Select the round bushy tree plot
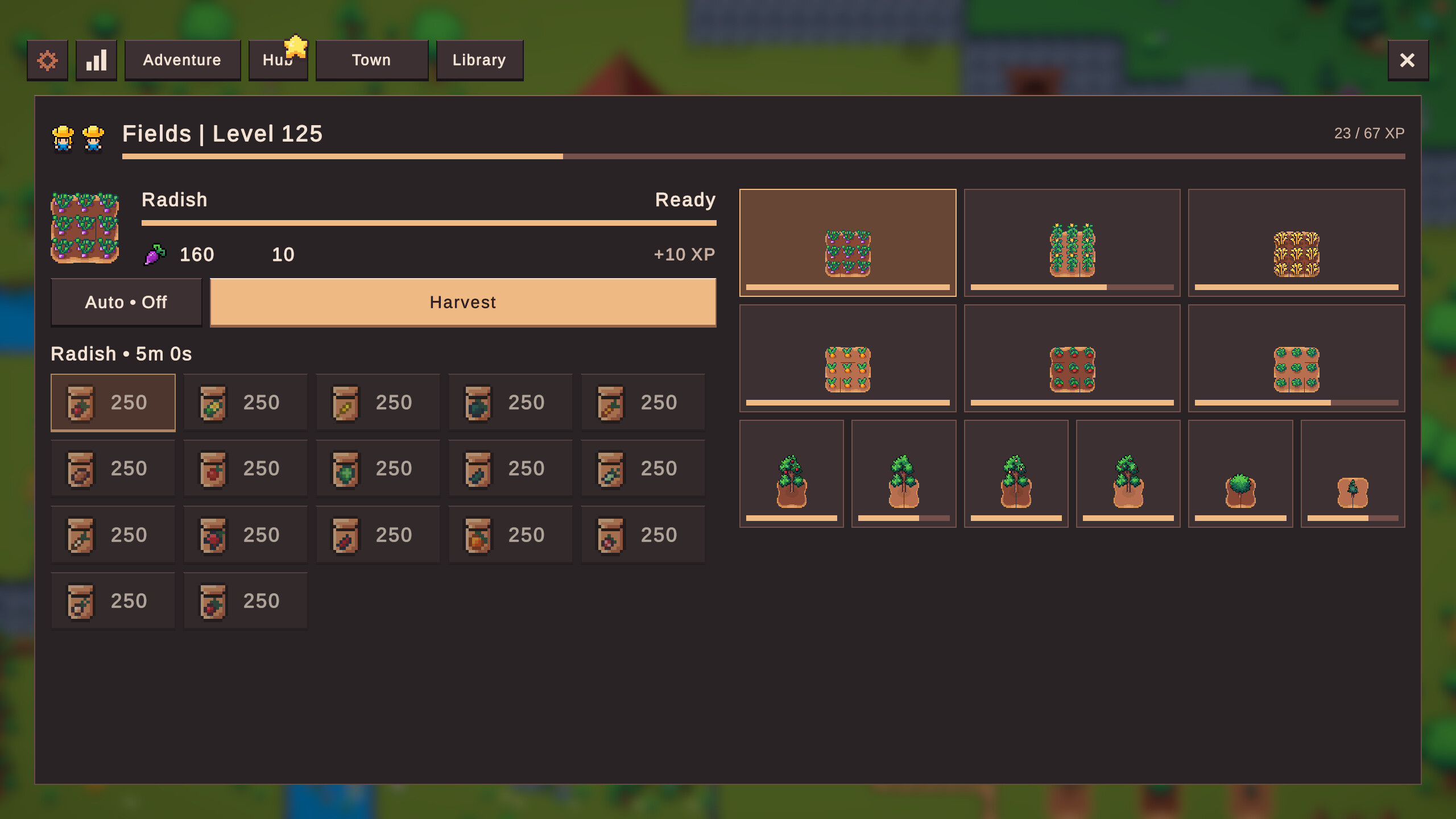 pyautogui.click(x=1240, y=474)
